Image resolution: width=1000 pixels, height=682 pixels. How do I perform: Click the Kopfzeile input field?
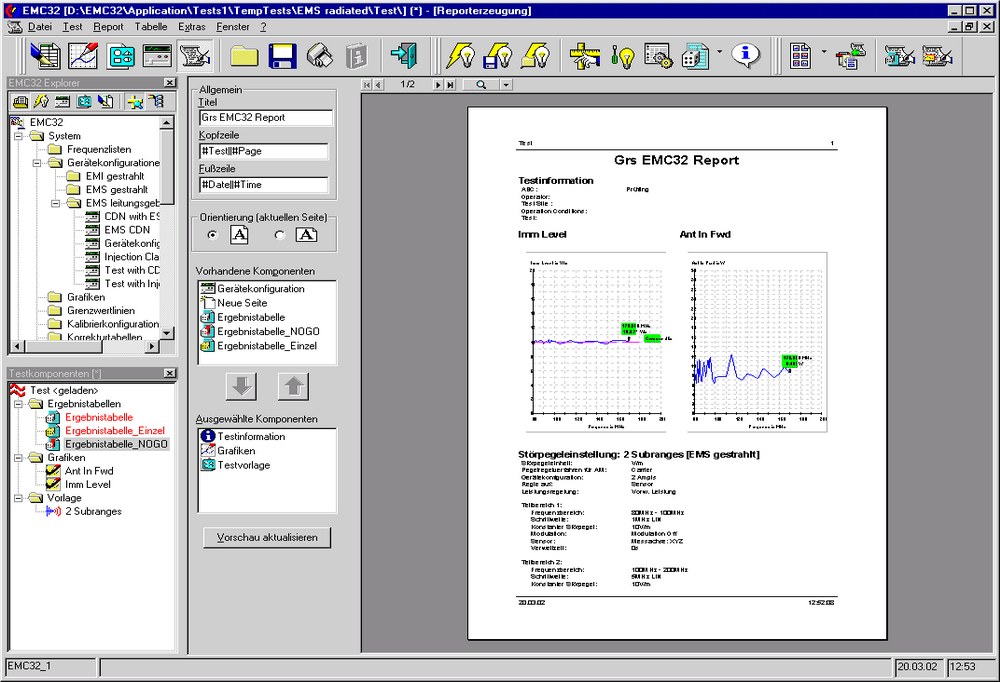point(265,151)
